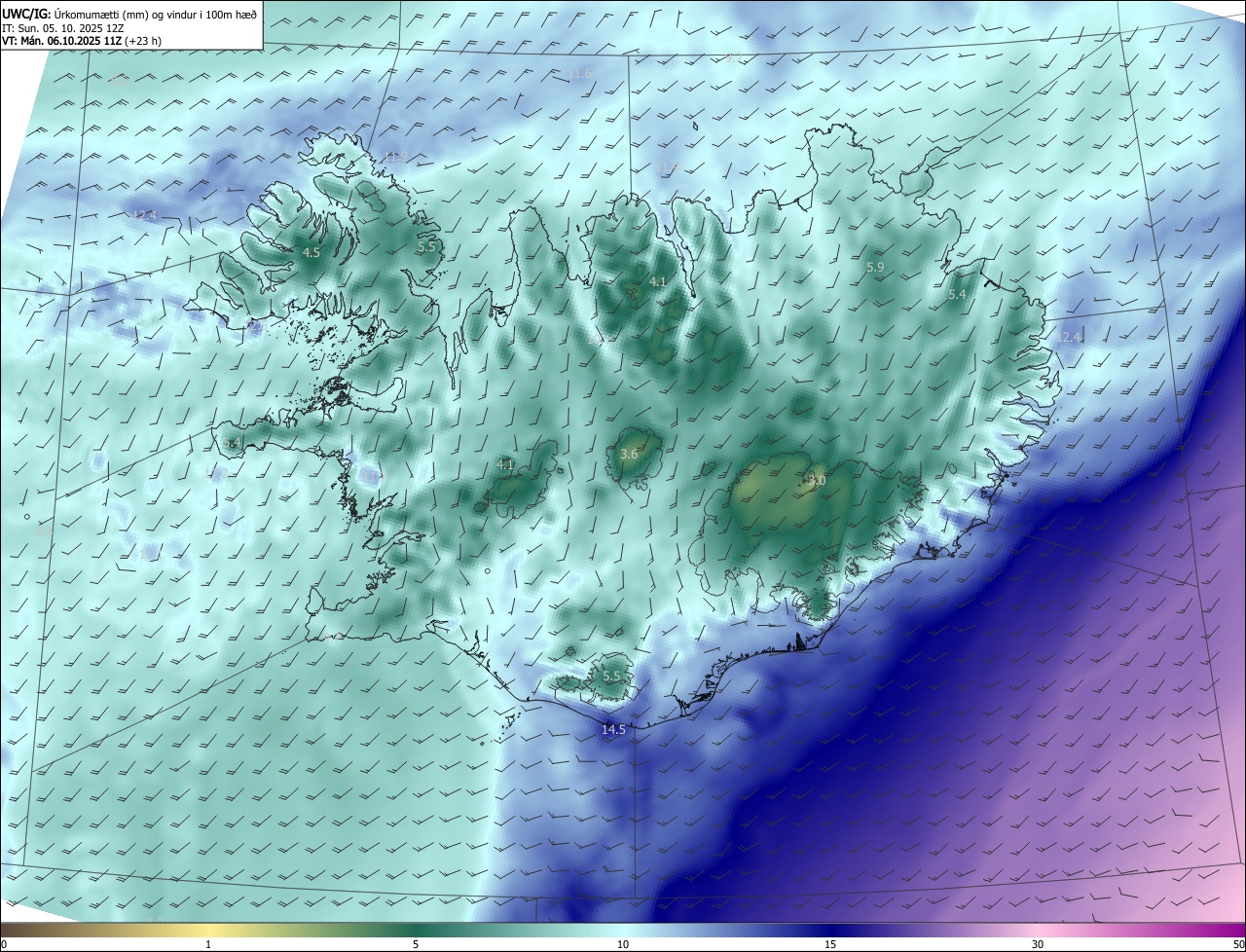Click the '15' tick on the color scale
1246x952 pixels.
tap(830, 944)
